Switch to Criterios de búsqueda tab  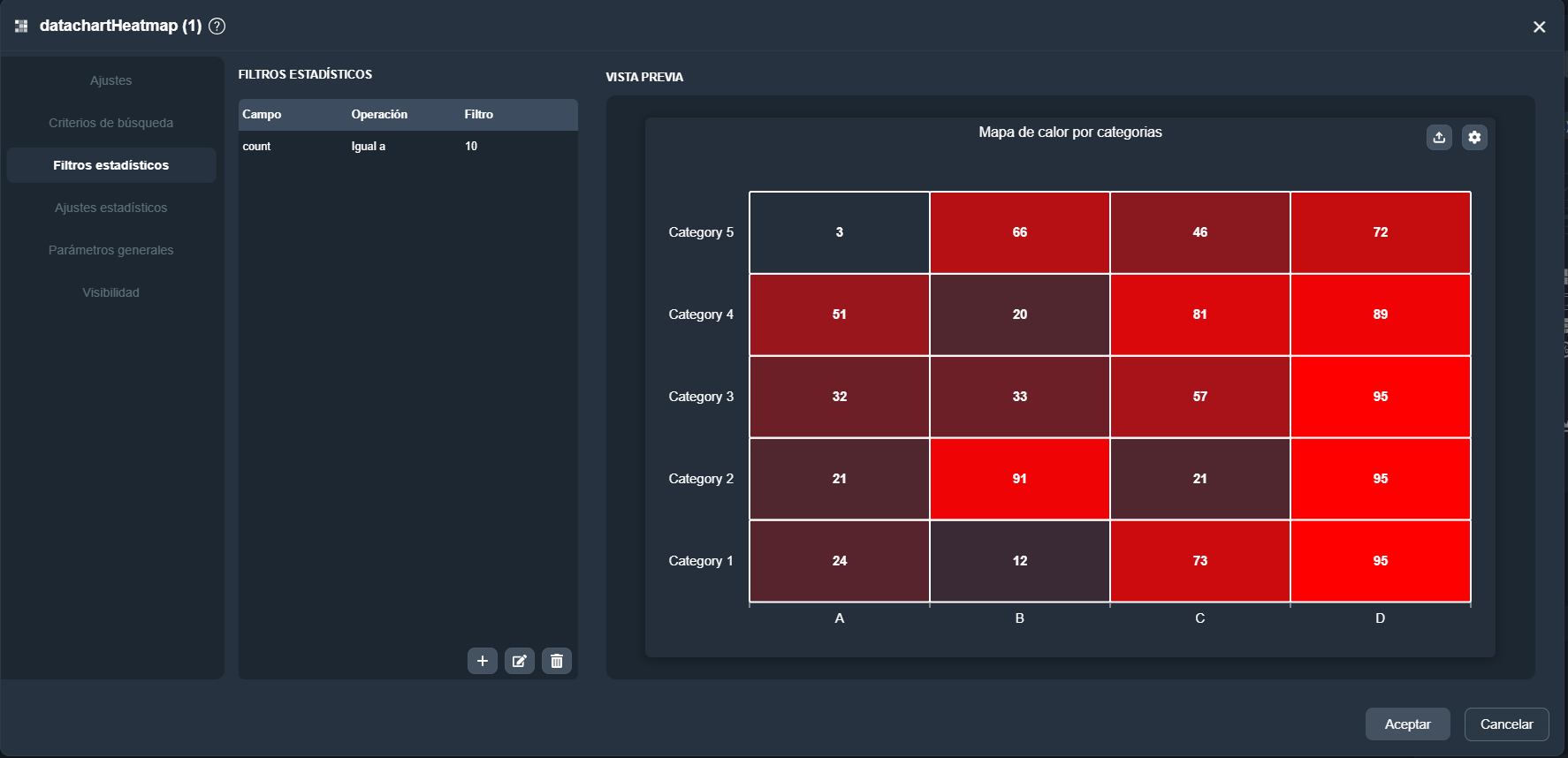(x=111, y=123)
